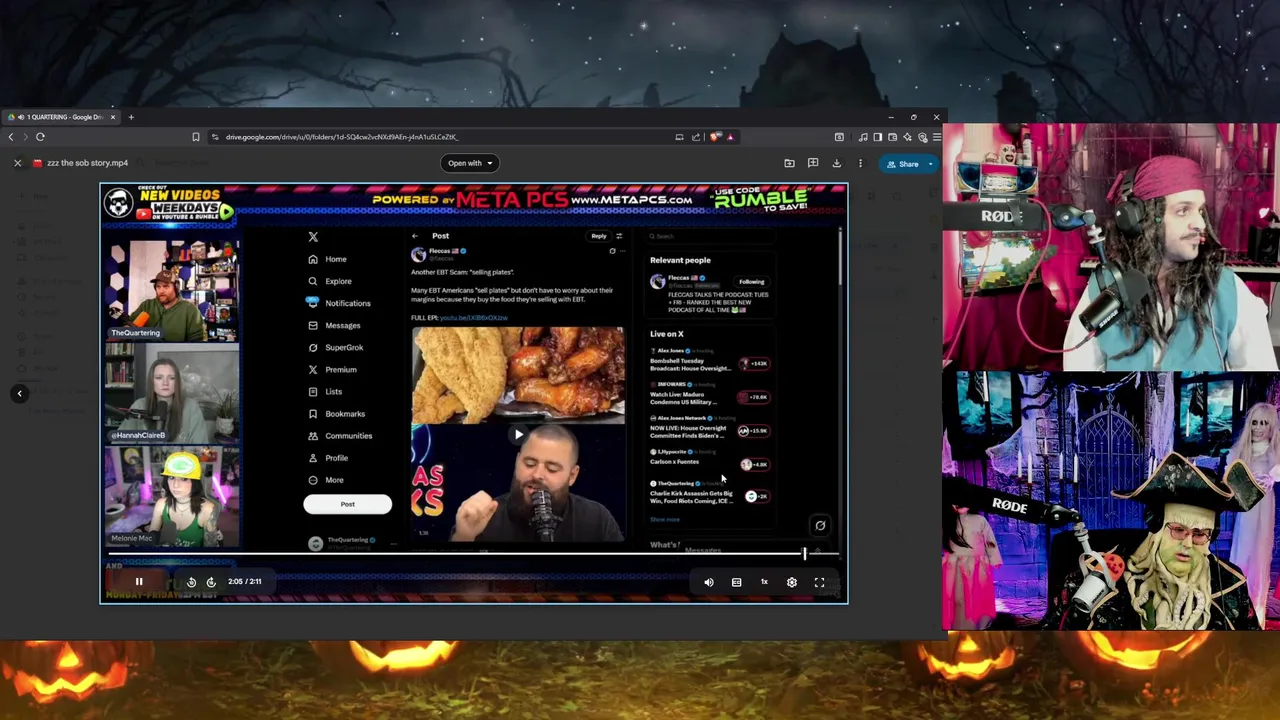
Task: Rewind video ten seconds
Action: click(191, 581)
